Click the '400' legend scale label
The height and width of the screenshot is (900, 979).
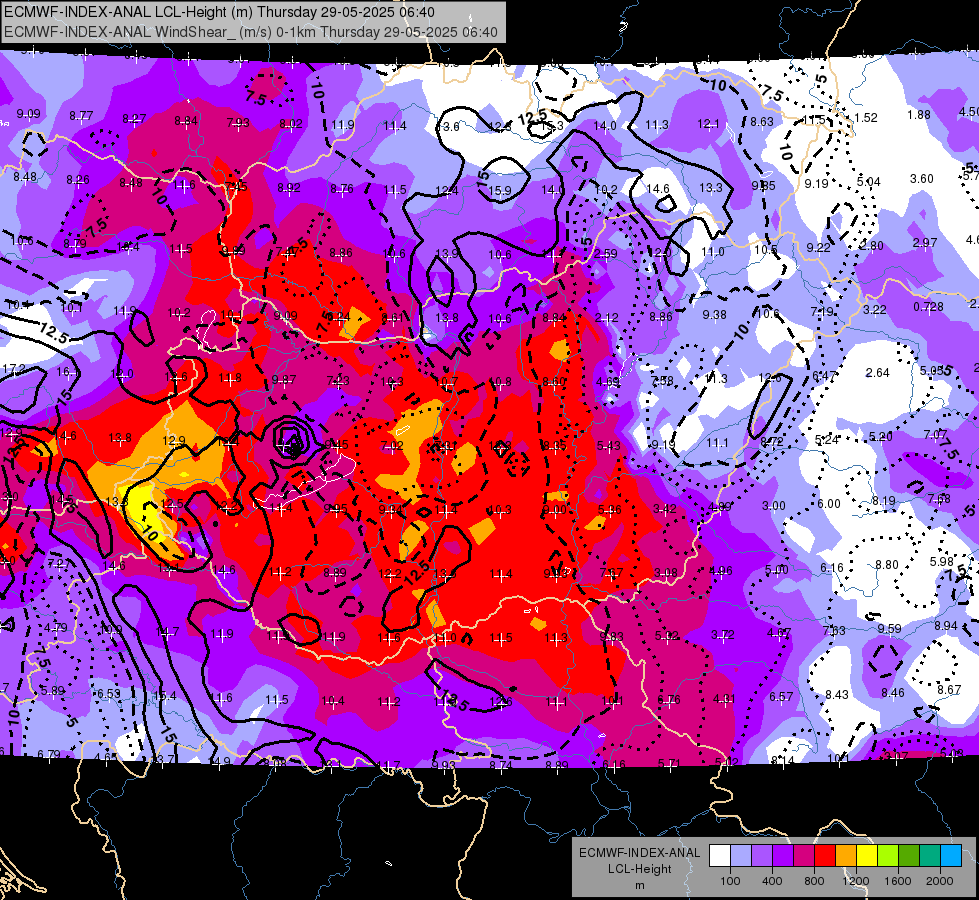772,881
